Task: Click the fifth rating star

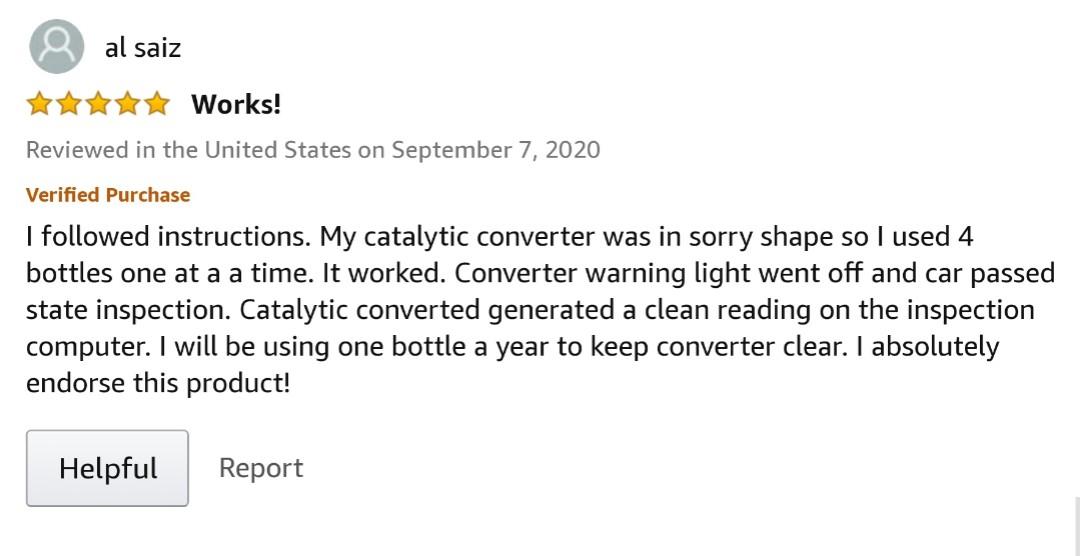Action: click(157, 104)
